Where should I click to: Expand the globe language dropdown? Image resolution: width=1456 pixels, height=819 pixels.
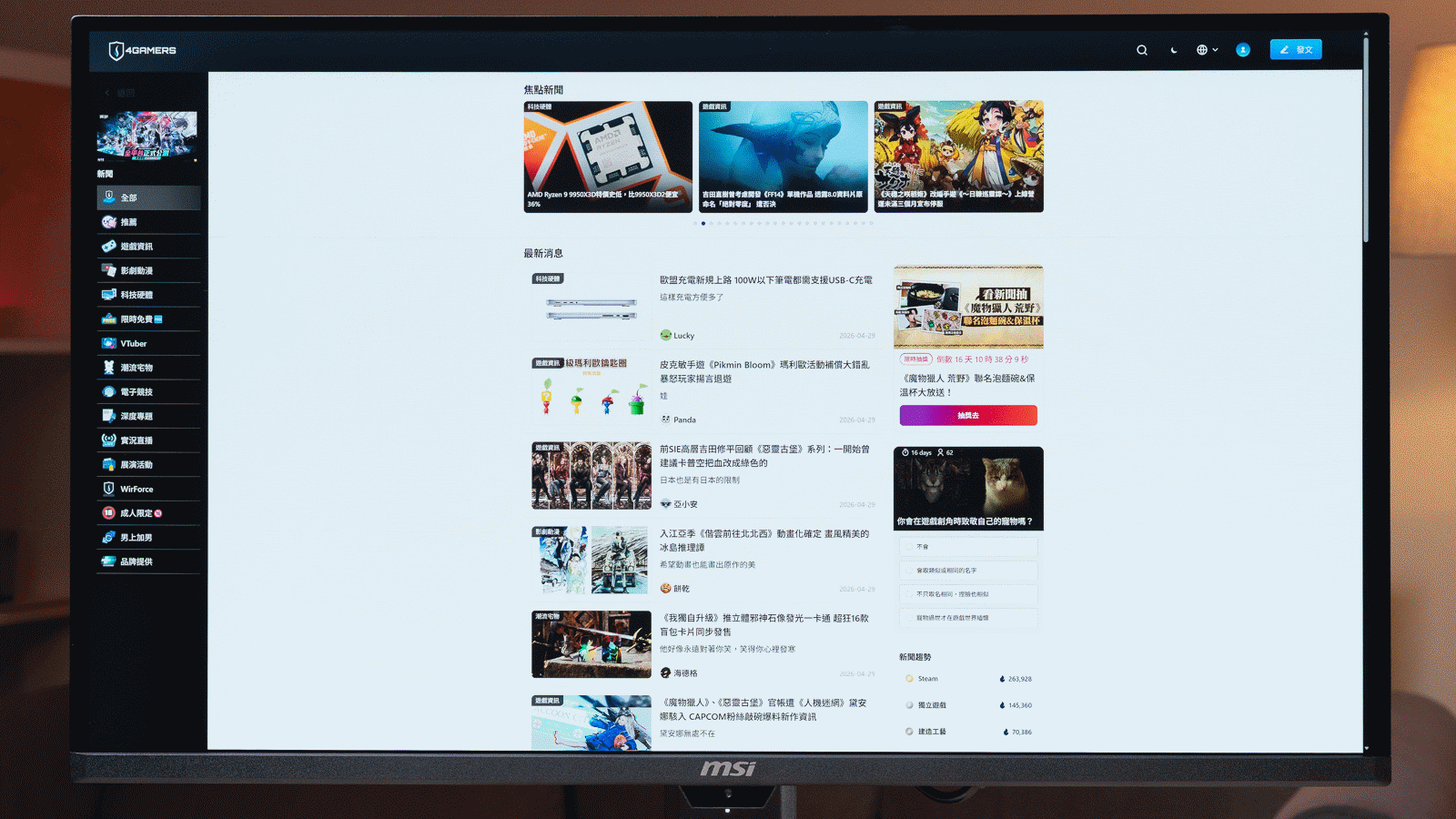point(1207,50)
